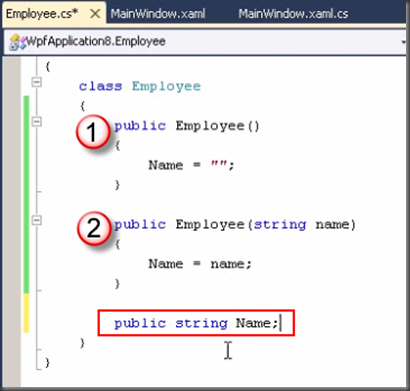
Task: Collapse the Employee(string name) constructor
Action: click(x=37, y=220)
